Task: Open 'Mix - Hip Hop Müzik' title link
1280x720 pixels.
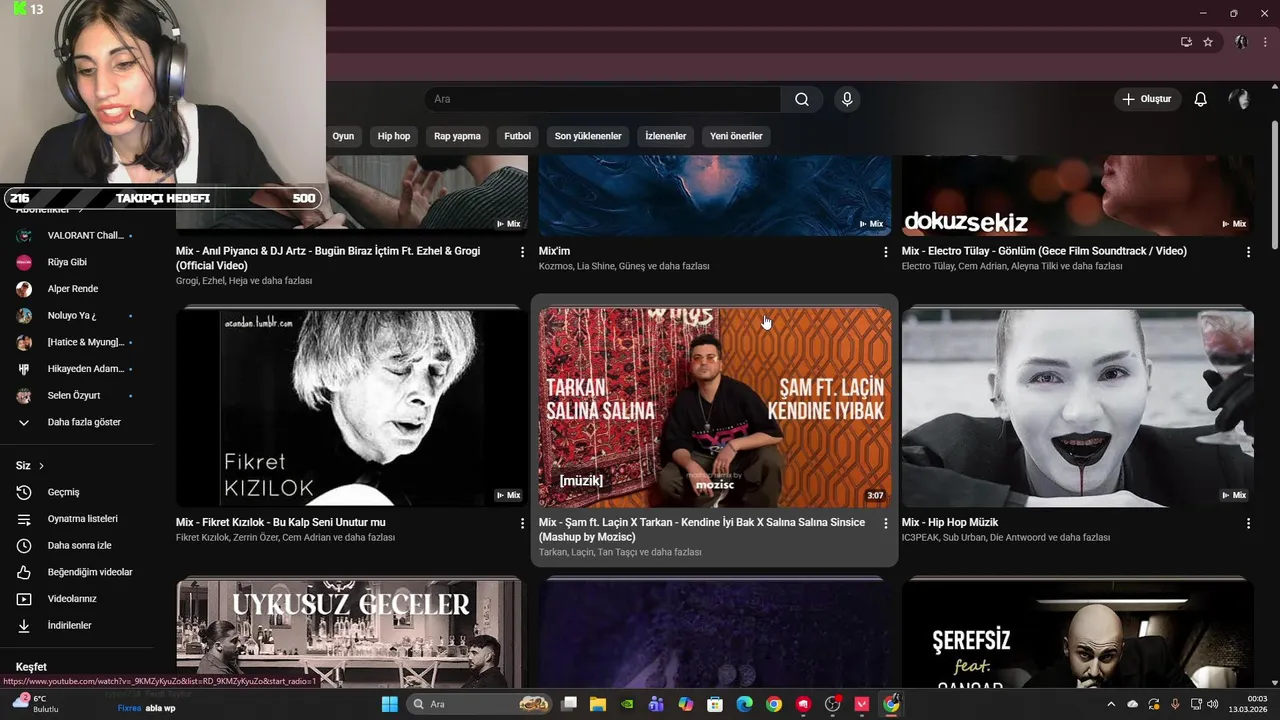Action: pyautogui.click(x=950, y=522)
